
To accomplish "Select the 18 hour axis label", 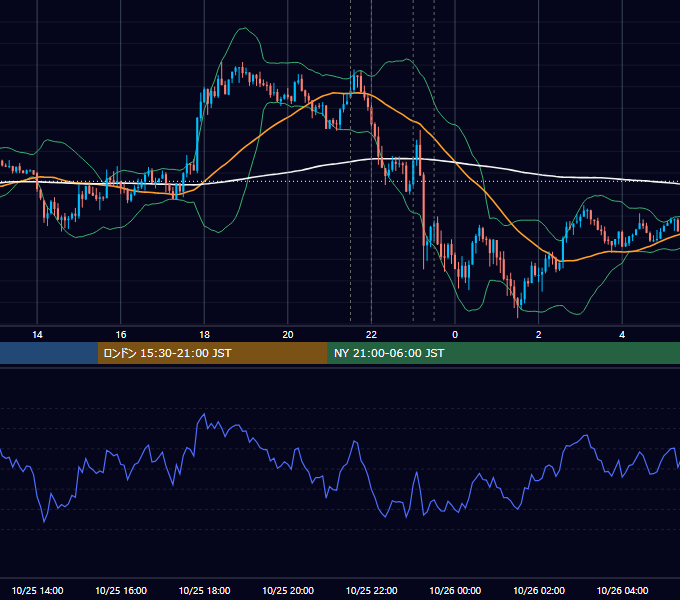I will click(204, 335).
